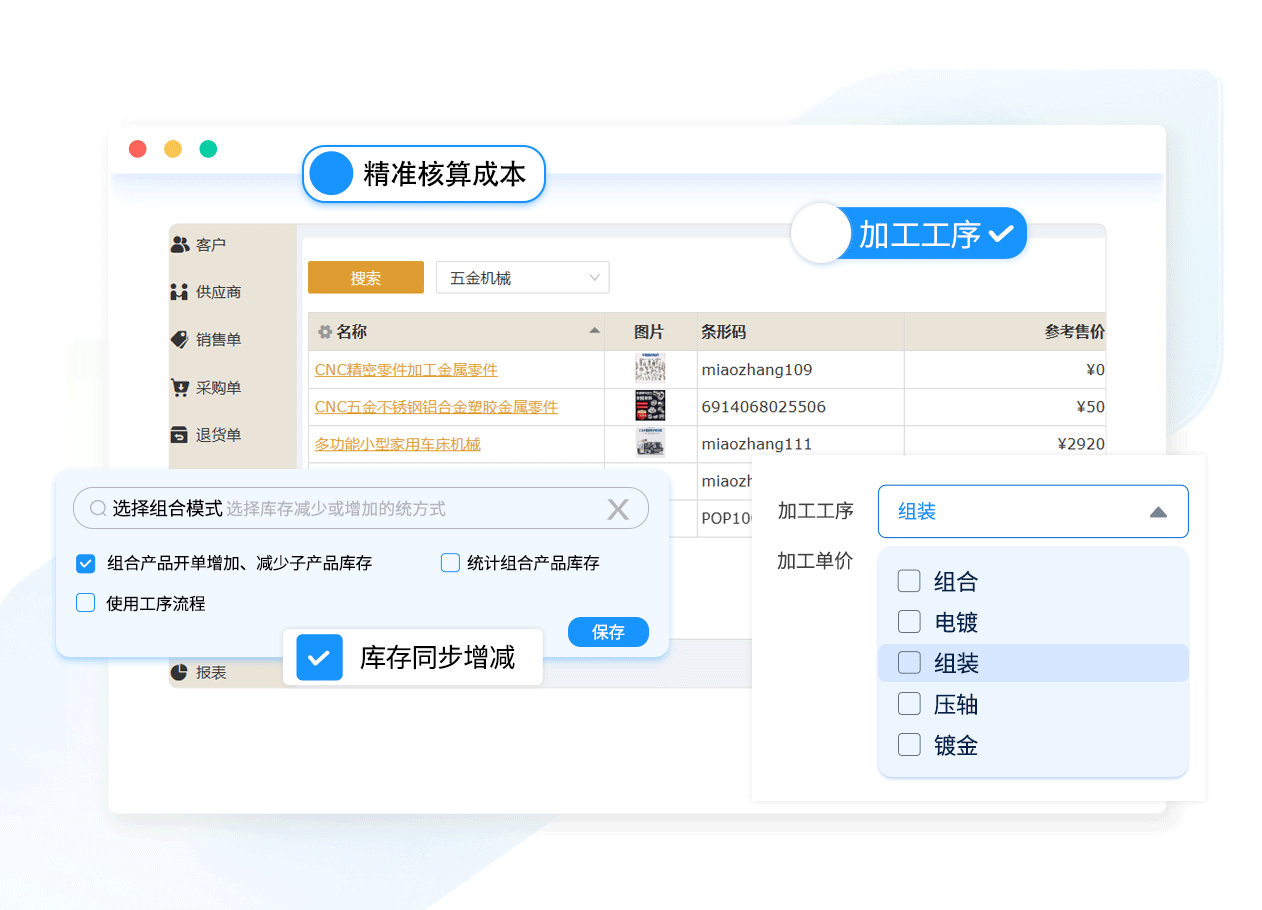
Task: Open the CNC精密零件加工金属零件 product link
Action: pos(406,370)
